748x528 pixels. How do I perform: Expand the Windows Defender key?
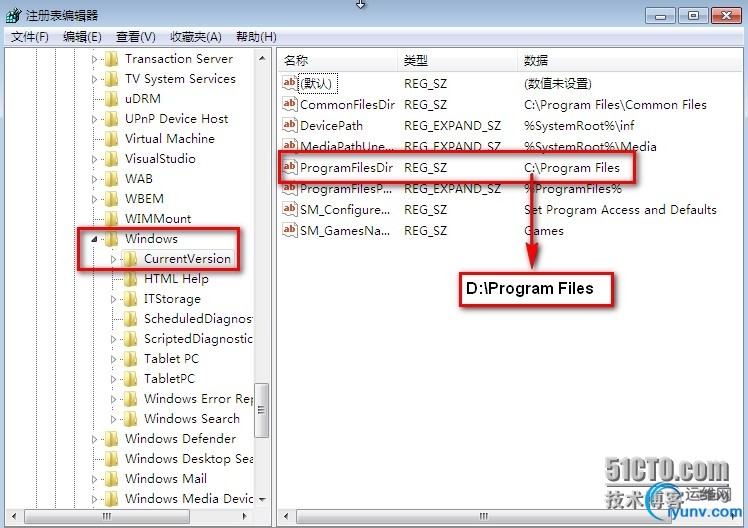click(94, 439)
